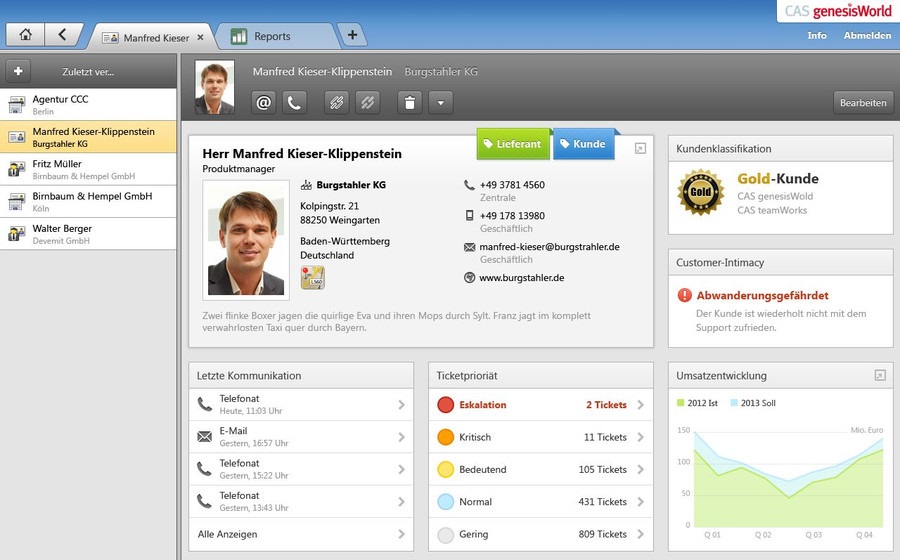Viewport: 900px width, 560px height.
Task: Open E-Mail from Gestern, 16:57 Uhr
Action: click(x=301, y=437)
